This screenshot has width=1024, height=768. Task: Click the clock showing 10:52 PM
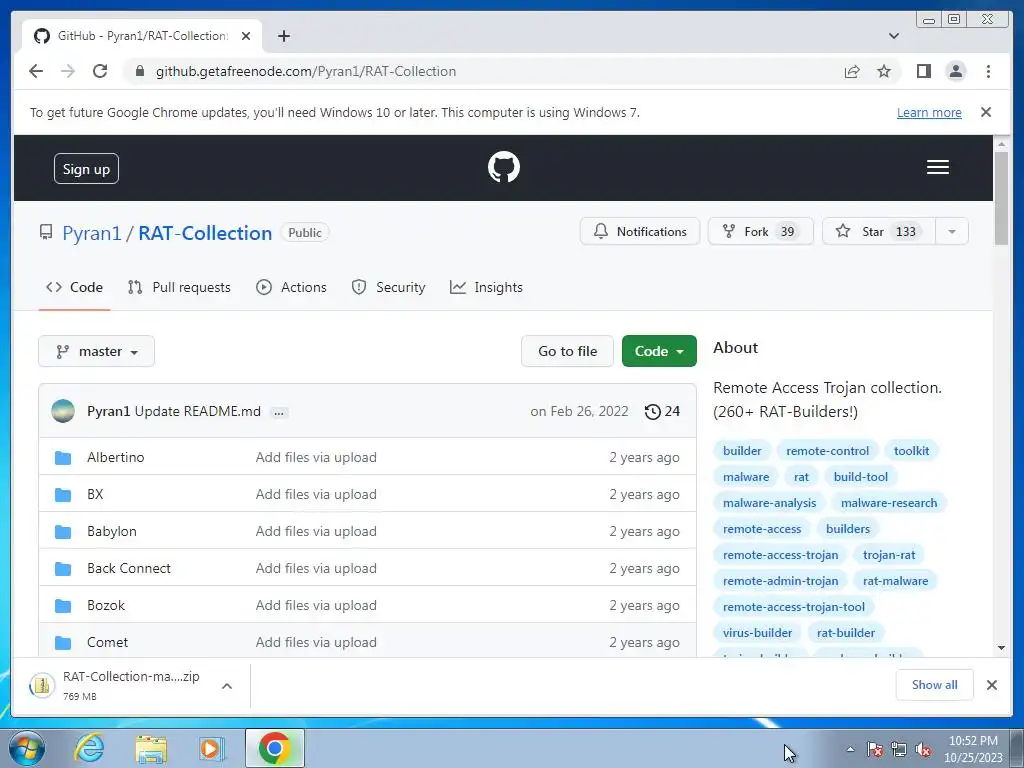click(x=973, y=741)
